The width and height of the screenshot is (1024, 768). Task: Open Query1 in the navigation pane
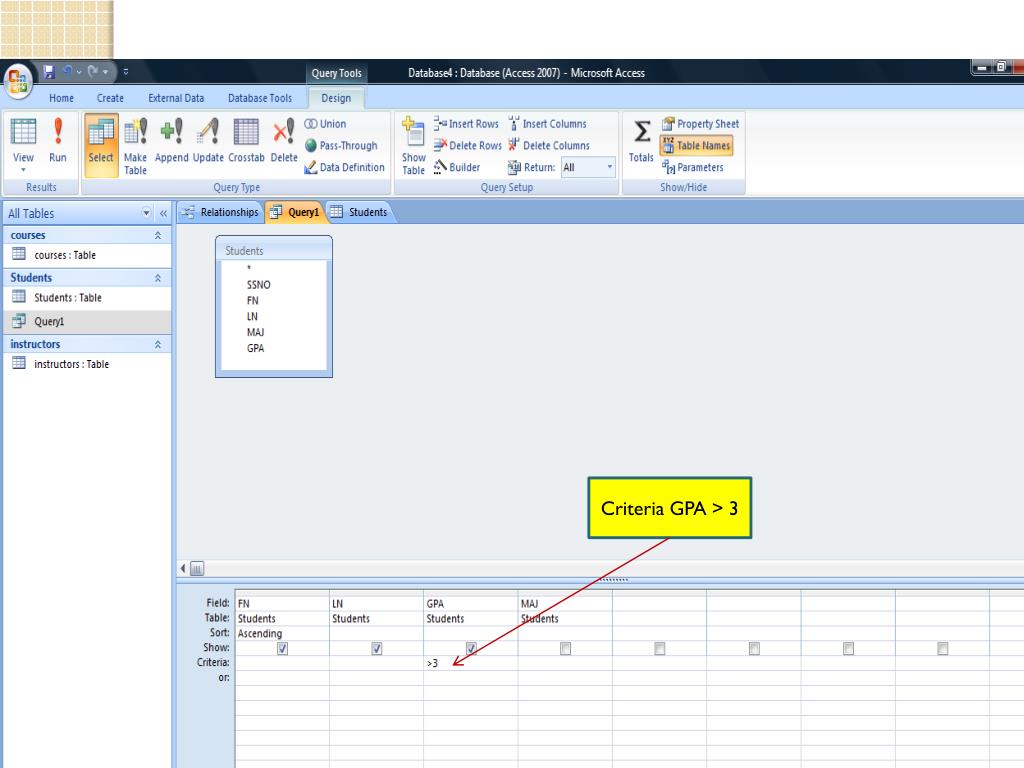(87, 321)
